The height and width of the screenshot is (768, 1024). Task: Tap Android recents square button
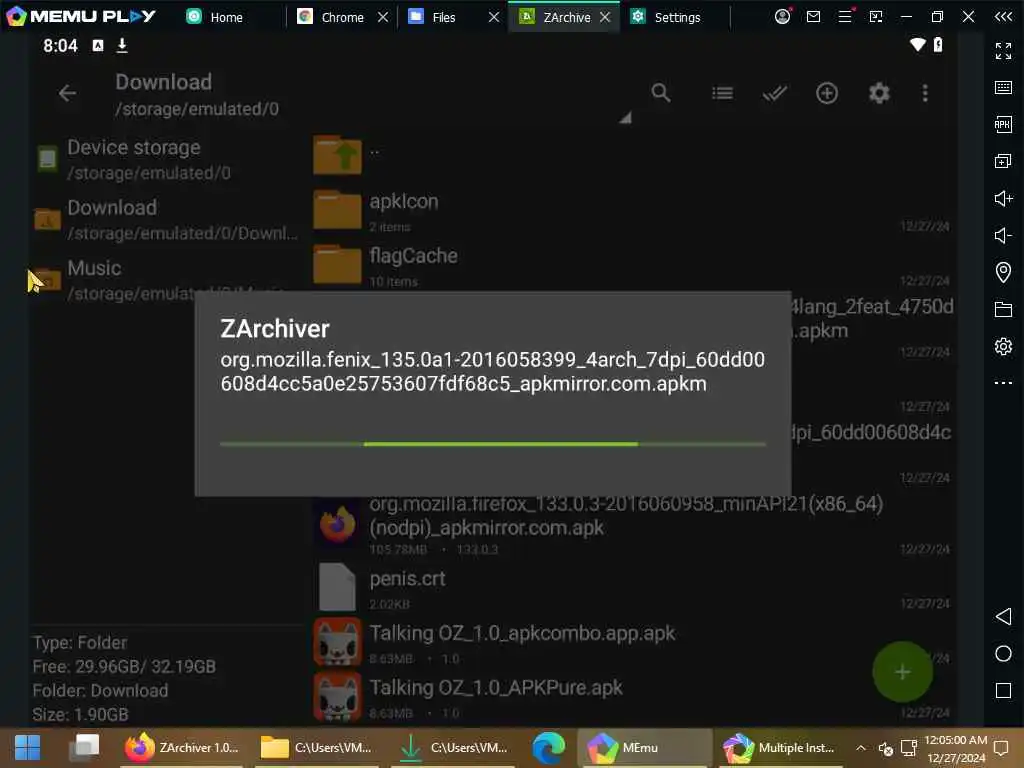click(1003, 691)
